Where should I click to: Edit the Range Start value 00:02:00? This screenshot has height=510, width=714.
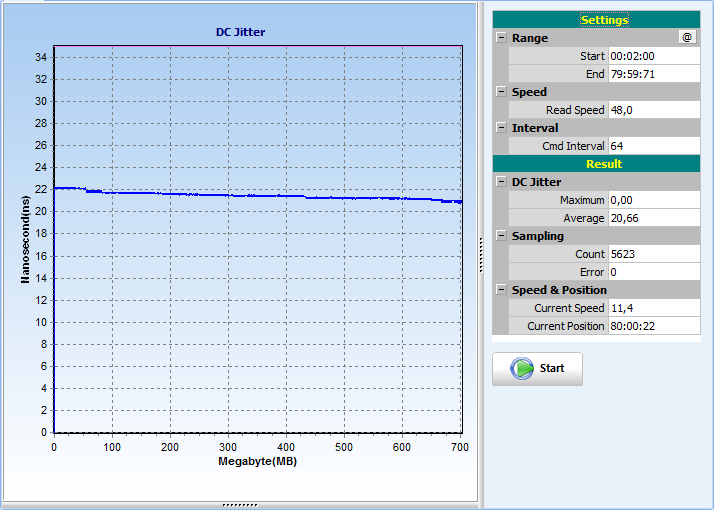pos(654,56)
